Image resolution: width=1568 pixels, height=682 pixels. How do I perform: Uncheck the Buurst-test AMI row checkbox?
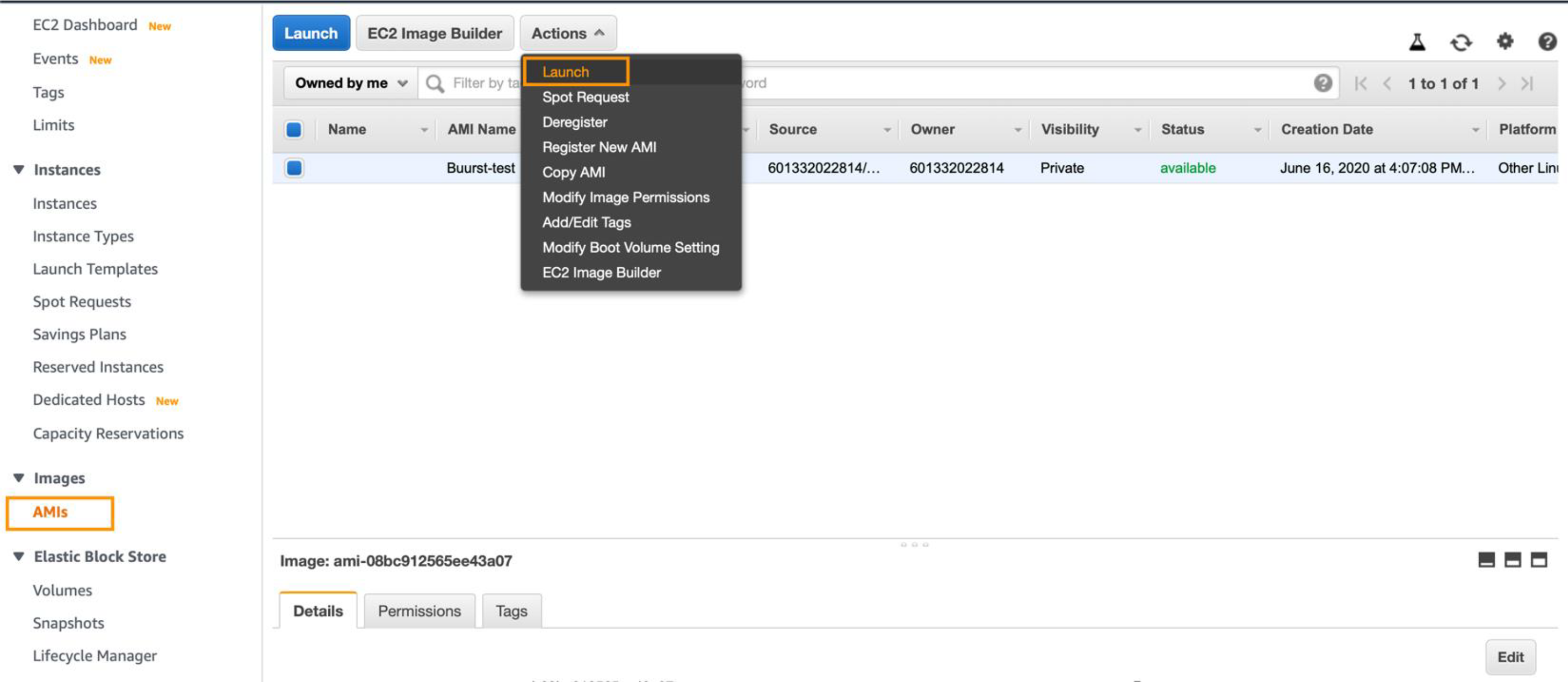pyautogui.click(x=294, y=167)
